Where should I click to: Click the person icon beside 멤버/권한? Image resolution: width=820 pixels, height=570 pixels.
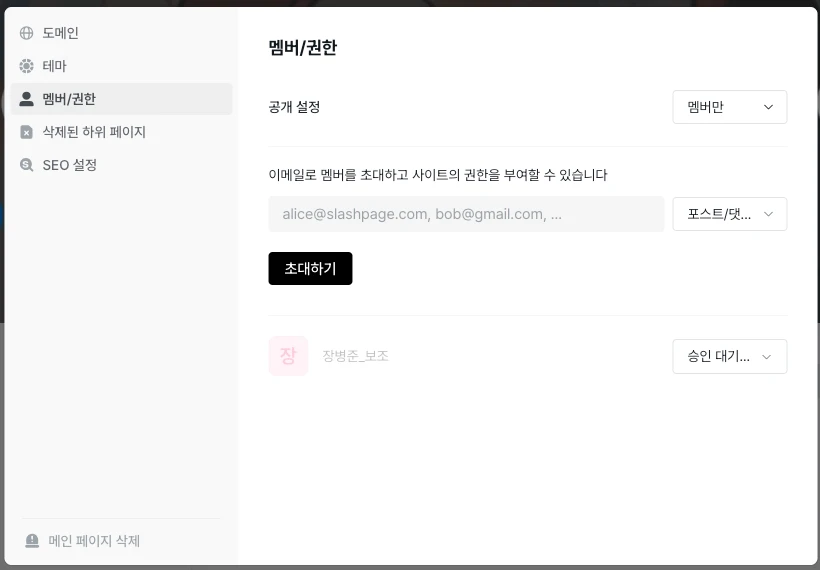27,99
